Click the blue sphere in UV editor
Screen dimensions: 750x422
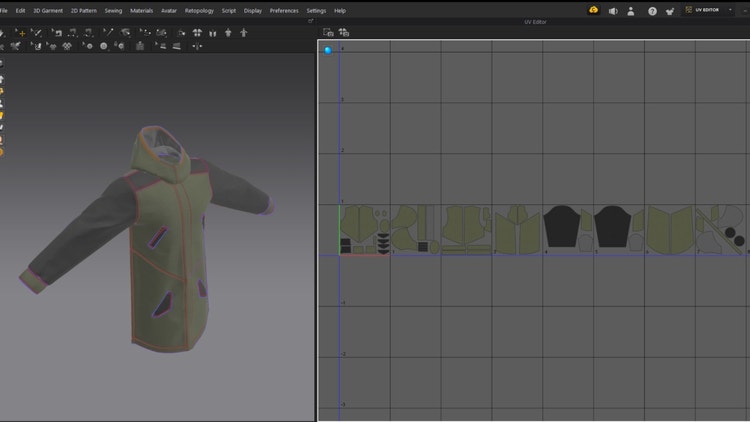tap(327, 50)
